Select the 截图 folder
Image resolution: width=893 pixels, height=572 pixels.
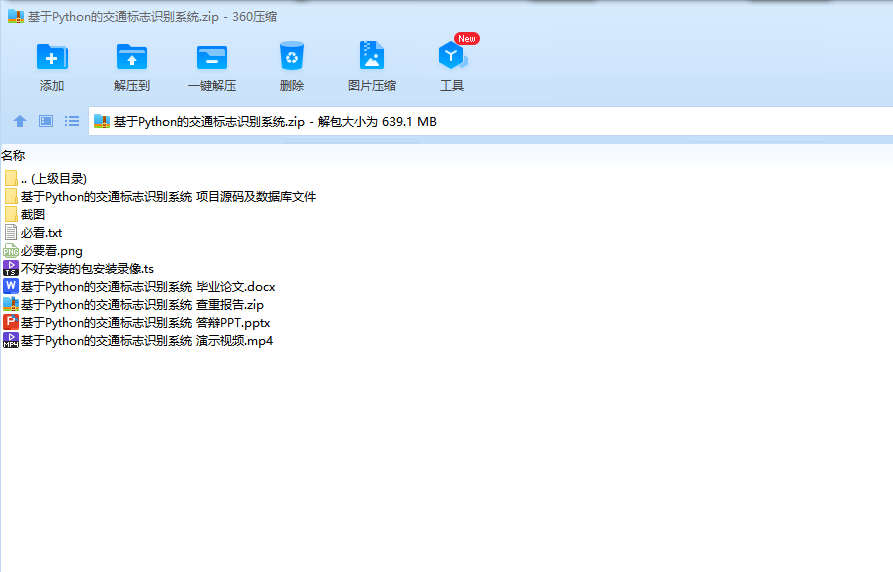coord(24,215)
